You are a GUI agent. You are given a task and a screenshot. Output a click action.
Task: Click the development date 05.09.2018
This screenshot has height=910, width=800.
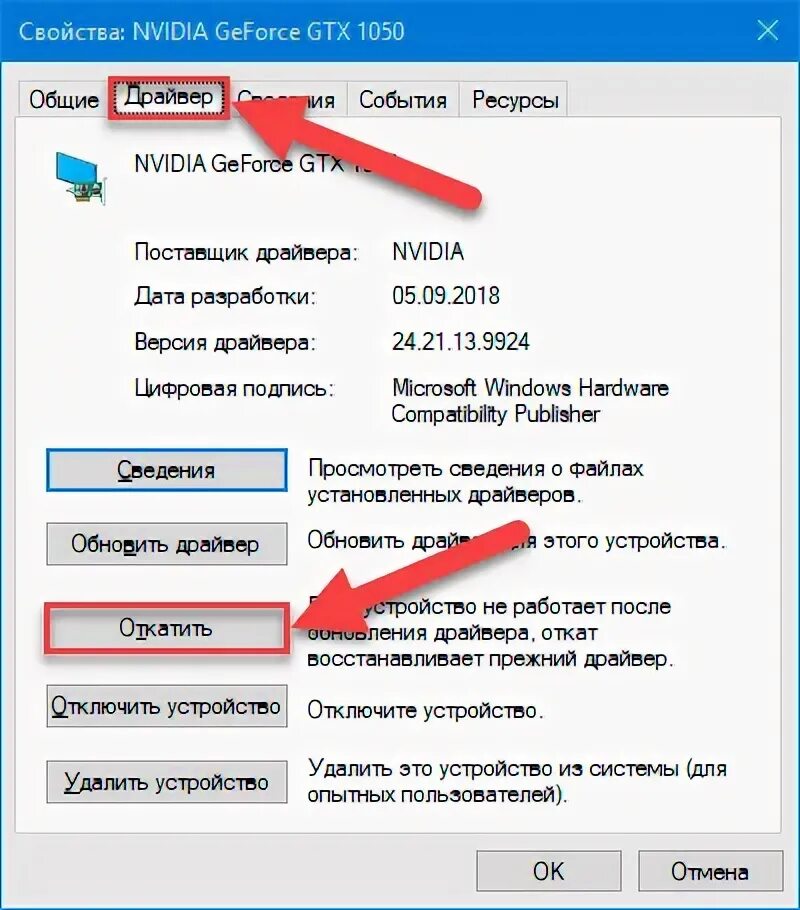445,295
